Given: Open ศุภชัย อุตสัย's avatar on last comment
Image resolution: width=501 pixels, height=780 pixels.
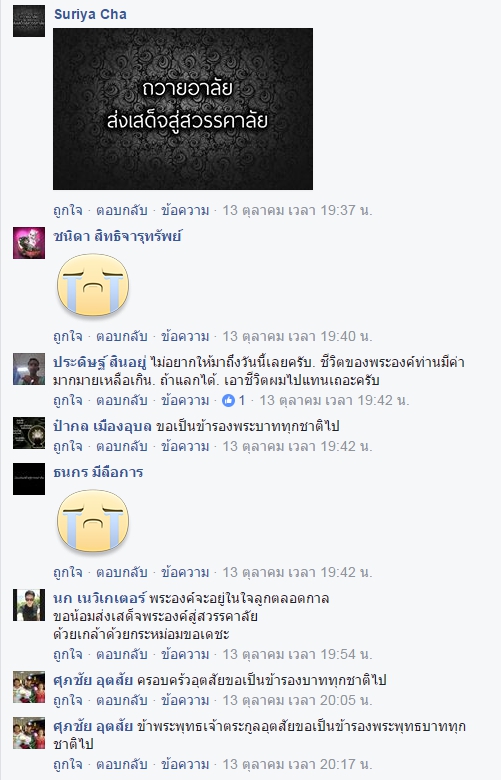Looking at the screenshot, I should point(29,733).
